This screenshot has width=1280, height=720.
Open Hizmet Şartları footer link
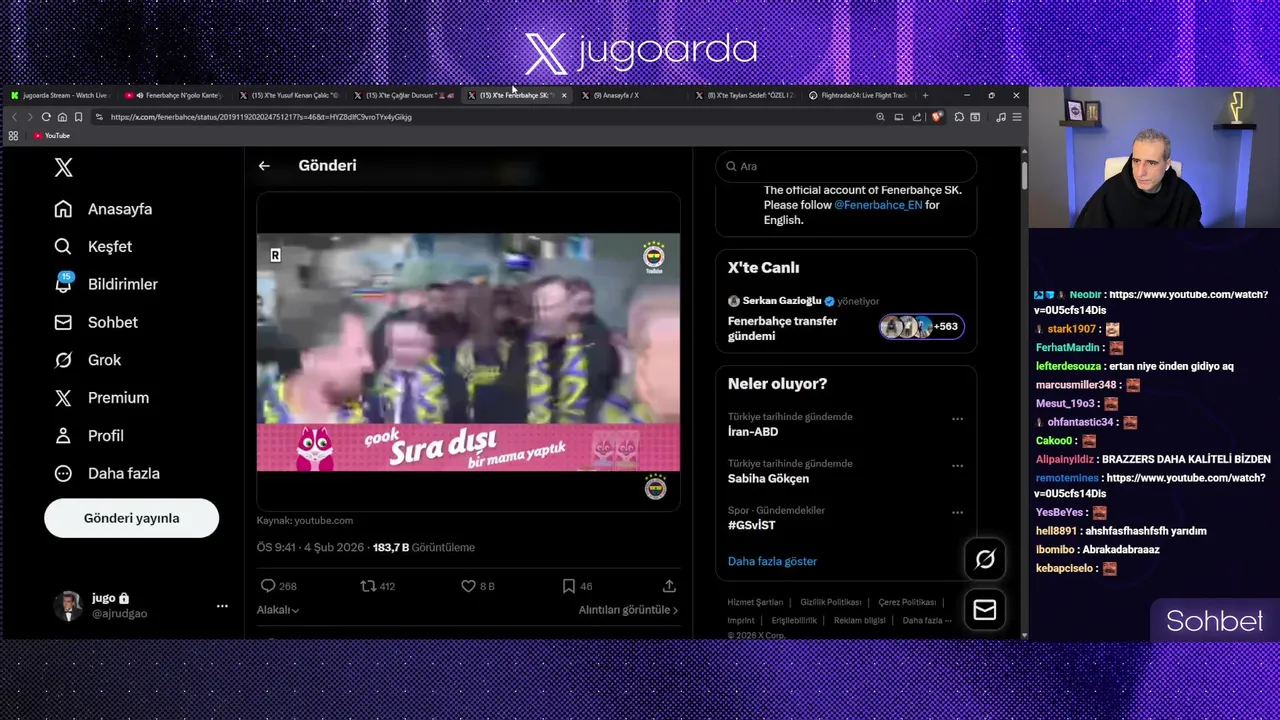[755, 602]
